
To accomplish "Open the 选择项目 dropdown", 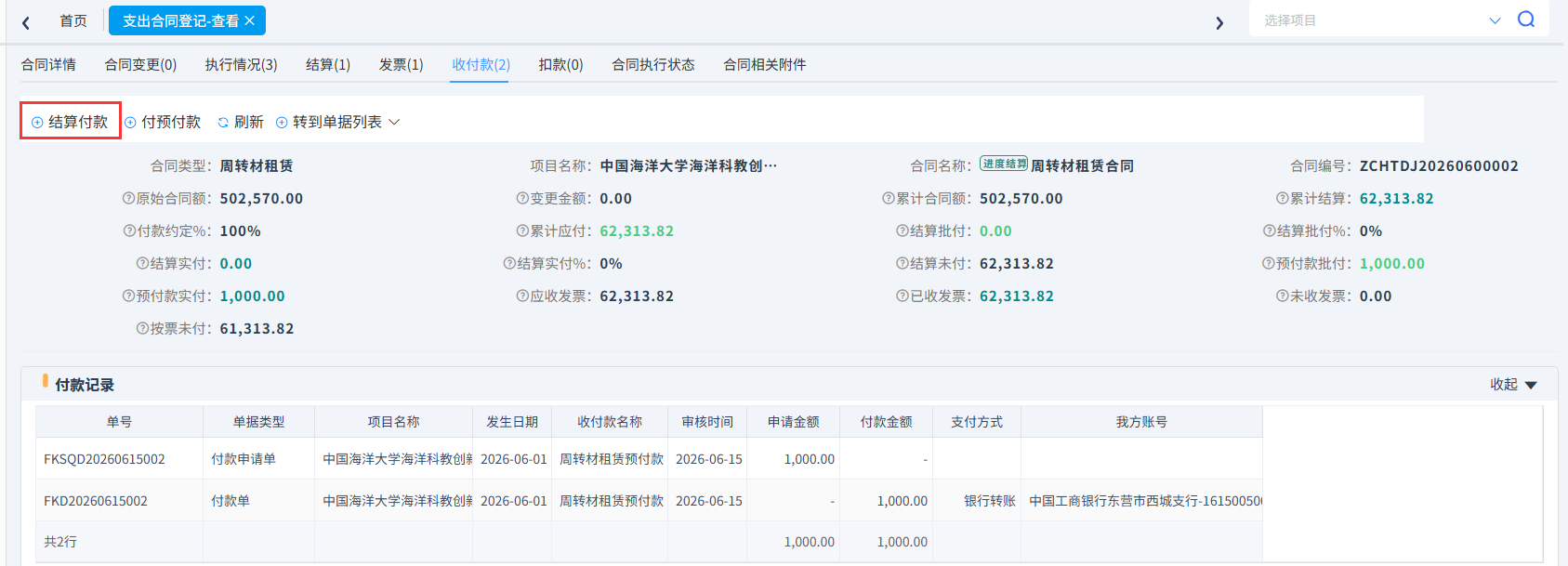I will point(1380,20).
